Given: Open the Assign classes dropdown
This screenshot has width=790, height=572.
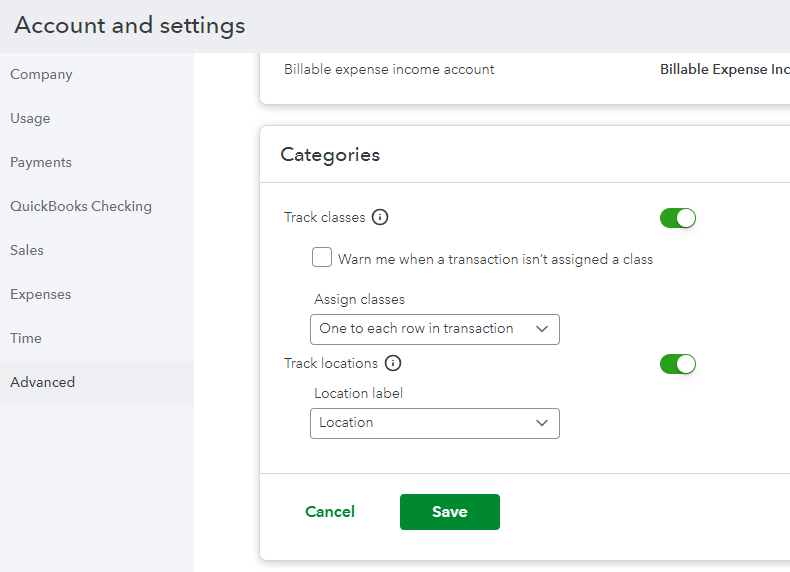Looking at the screenshot, I should click(x=434, y=329).
